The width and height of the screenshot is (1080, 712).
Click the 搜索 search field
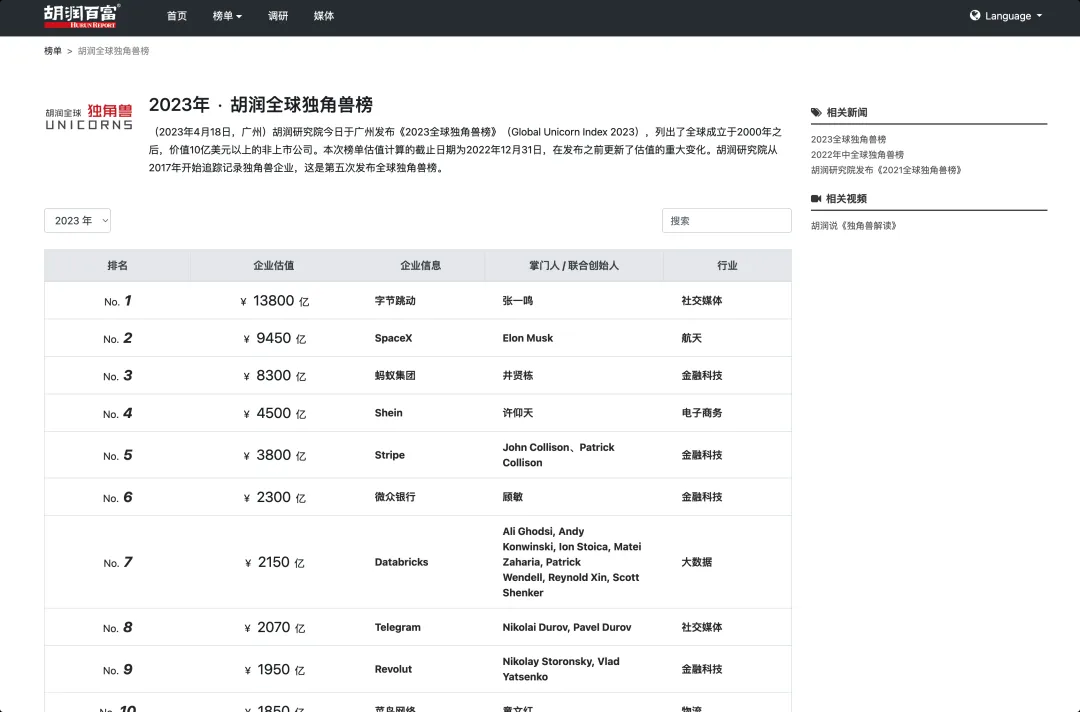coord(727,220)
